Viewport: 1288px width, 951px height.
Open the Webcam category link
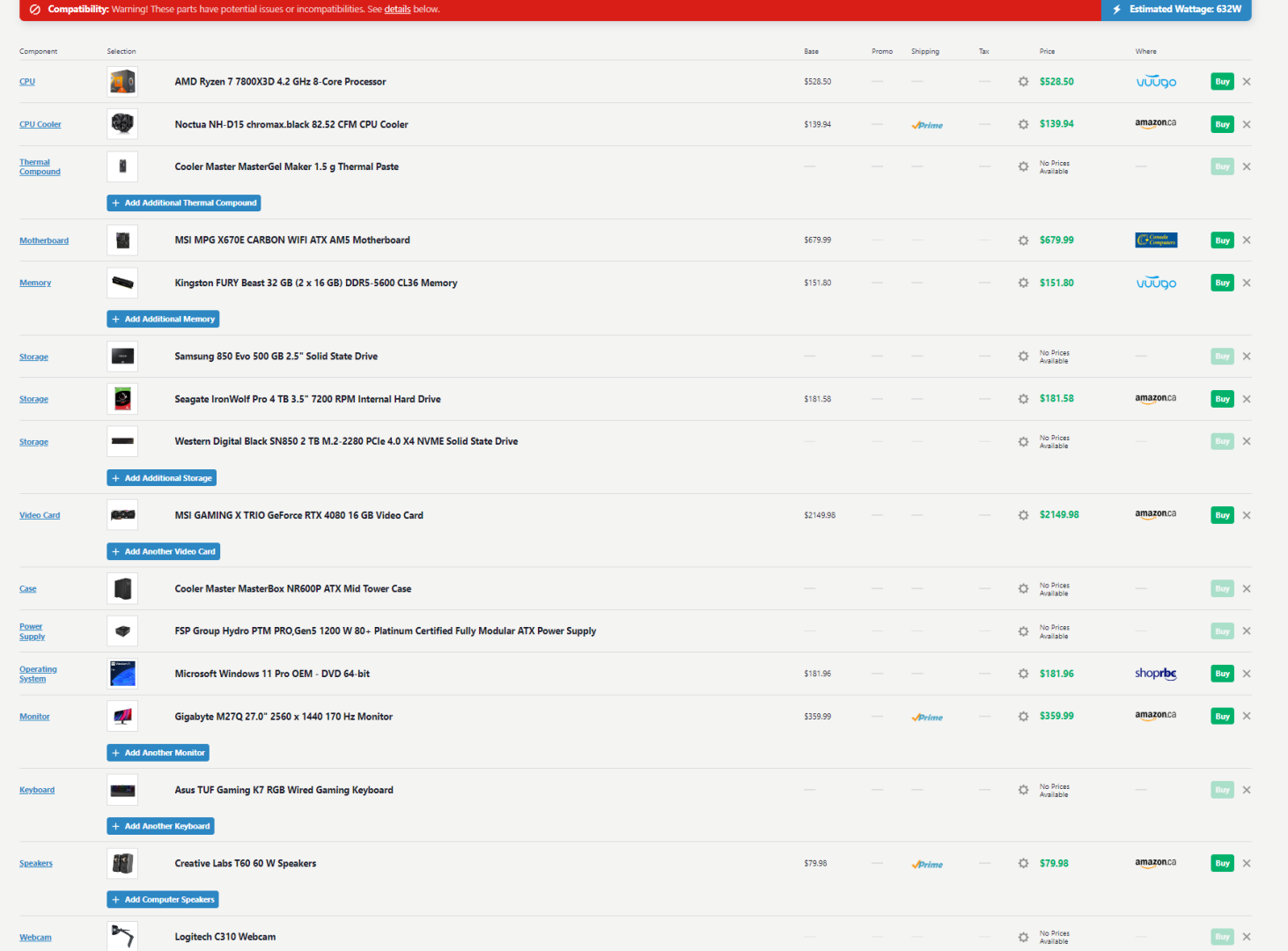pos(35,937)
